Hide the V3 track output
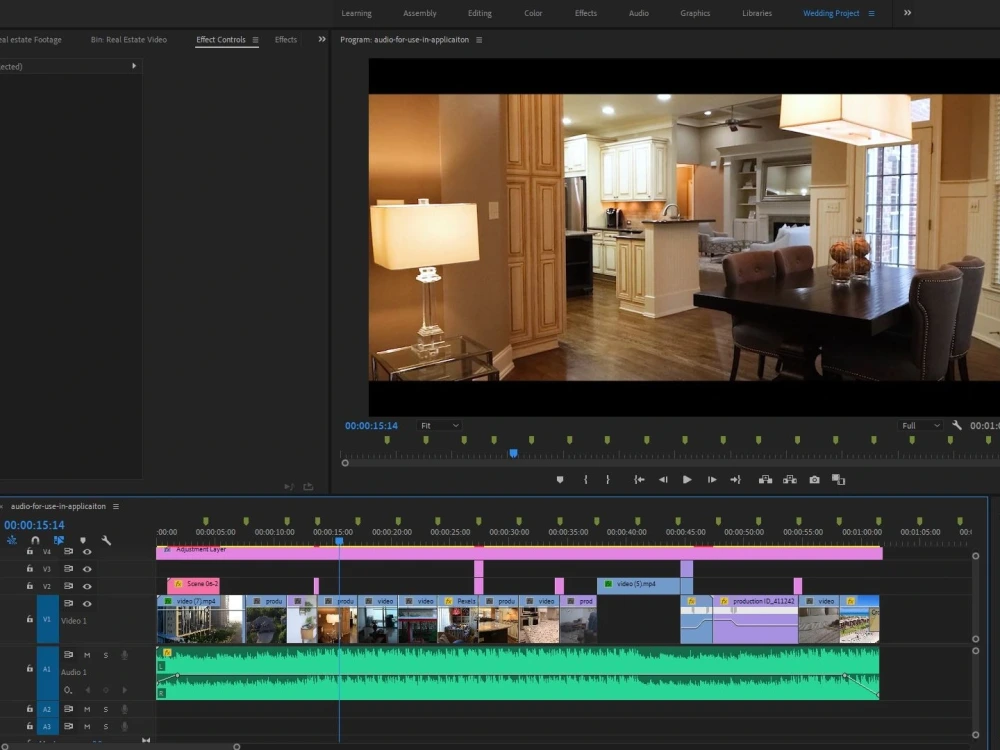Screen dimensions: 1000x750 (87, 569)
